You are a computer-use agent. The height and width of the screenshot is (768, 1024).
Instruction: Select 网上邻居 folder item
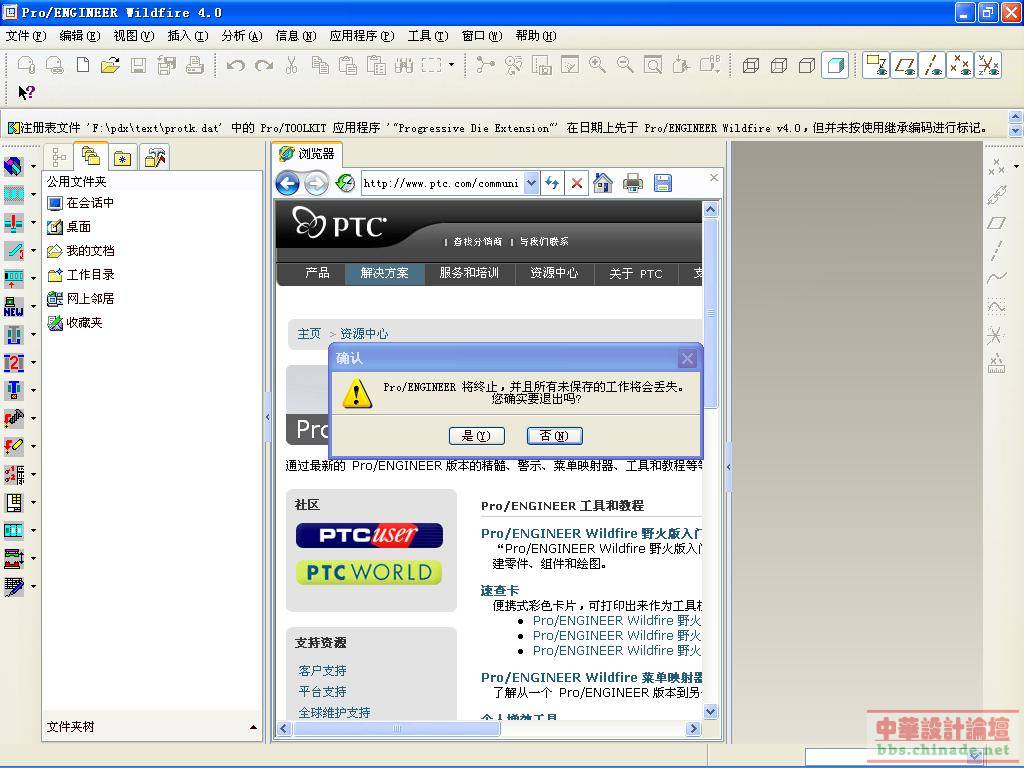pos(80,299)
